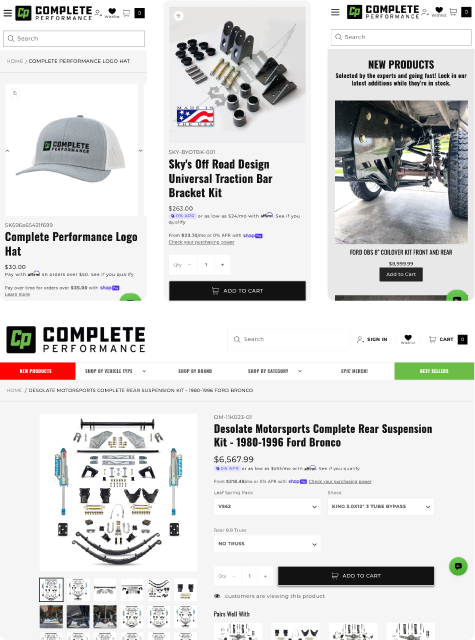Add Ford OBS coilover kit to cart

pyautogui.click(x=401, y=274)
